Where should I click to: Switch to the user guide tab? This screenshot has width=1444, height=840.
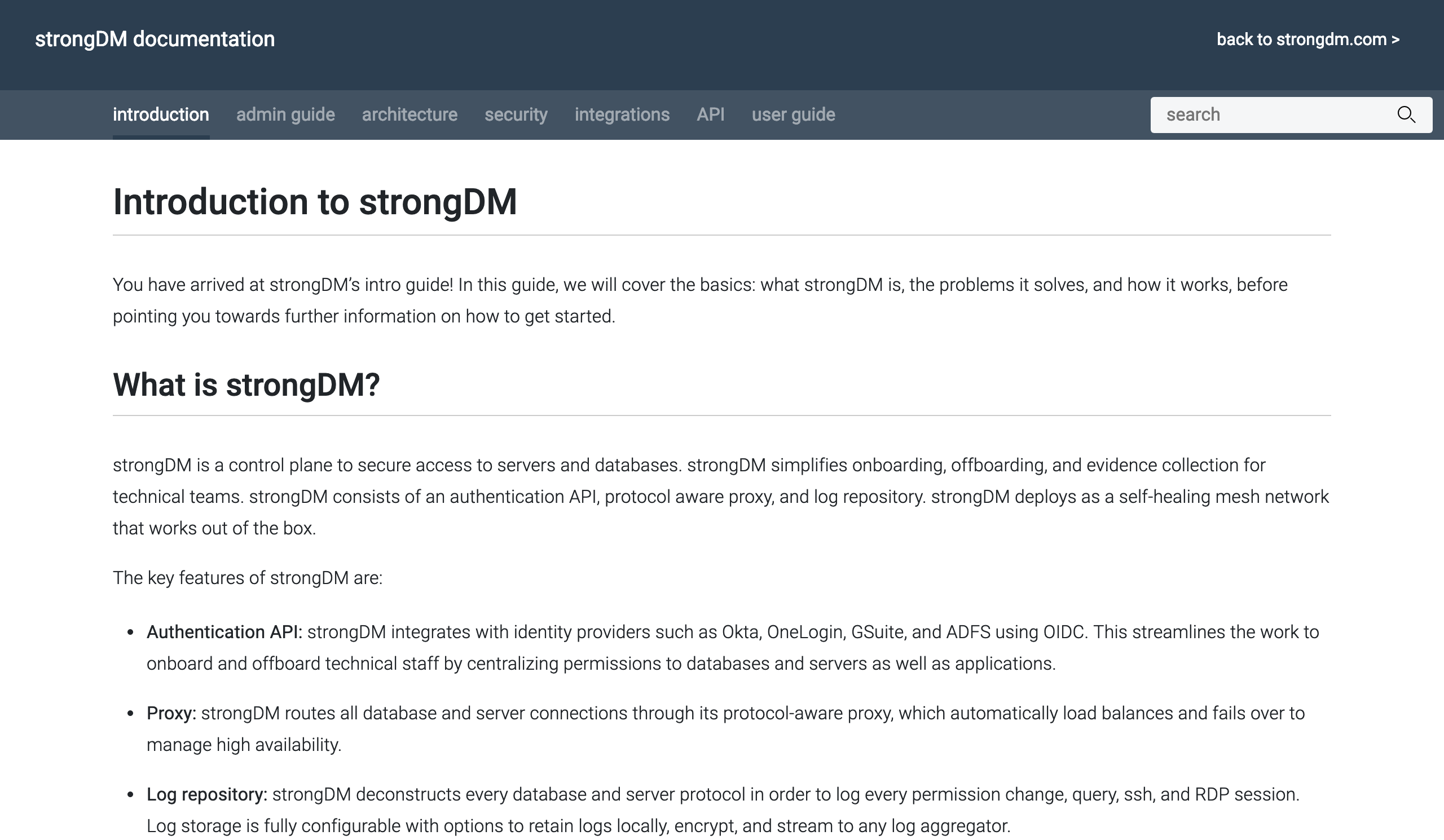pyautogui.click(x=794, y=114)
